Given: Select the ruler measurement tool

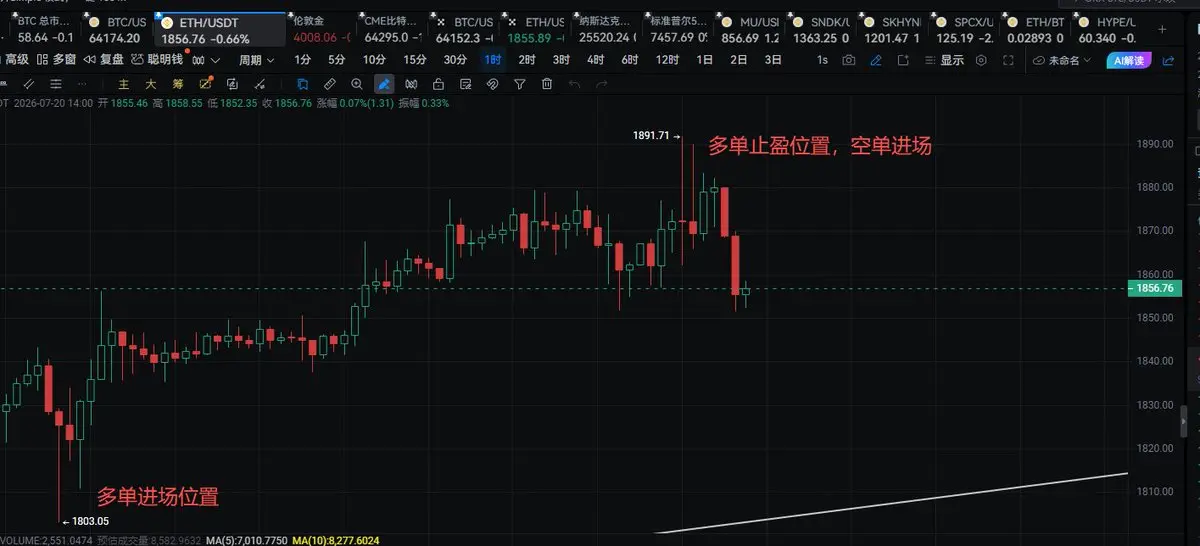Looking at the screenshot, I should (x=329, y=84).
